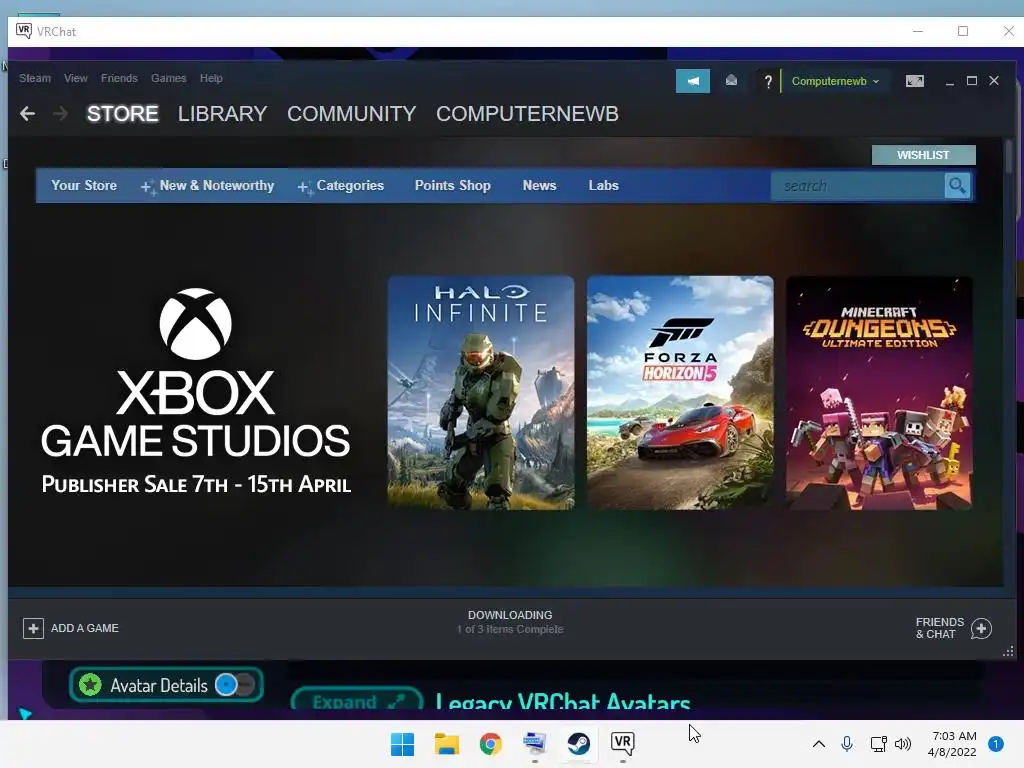1024x768 pixels.
Task: Click the store search magnifier button
Action: coord(957,186)
